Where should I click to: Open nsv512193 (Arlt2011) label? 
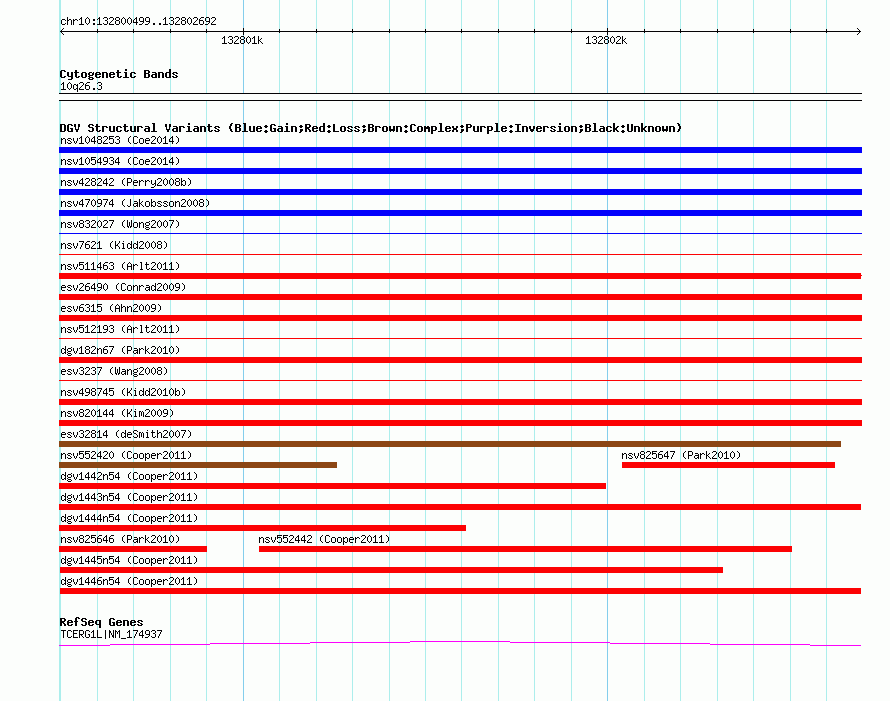(120, 329)
